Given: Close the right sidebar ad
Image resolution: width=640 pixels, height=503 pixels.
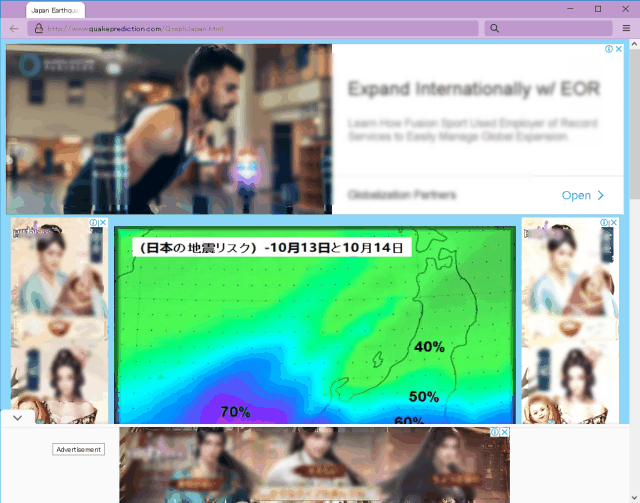Looking at the screenshot, I should 614,222.
